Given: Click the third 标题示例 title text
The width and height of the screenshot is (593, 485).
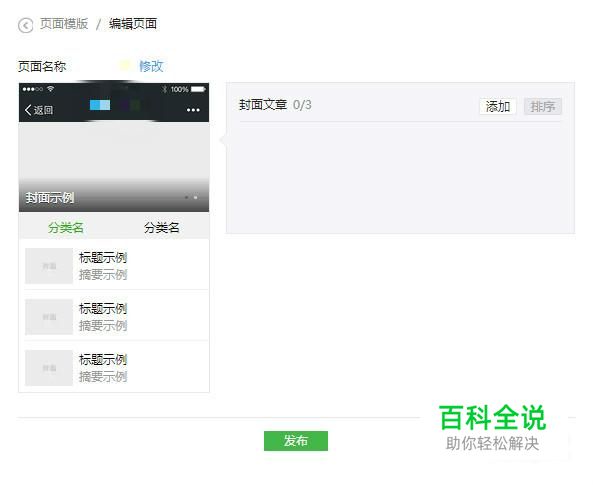Looking at the screenshot, I should [x=103, y=359].
